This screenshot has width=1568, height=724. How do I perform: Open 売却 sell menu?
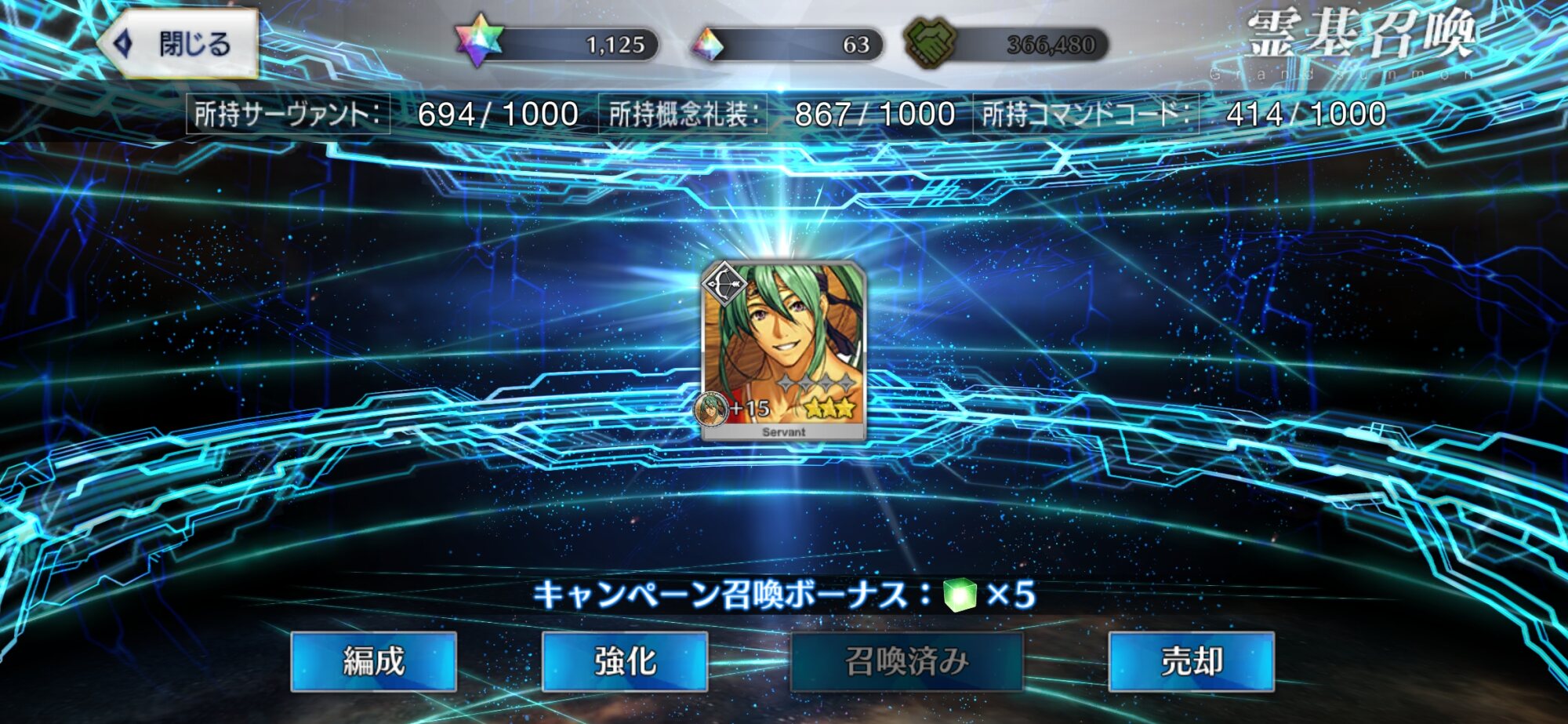coord(1192,661)
